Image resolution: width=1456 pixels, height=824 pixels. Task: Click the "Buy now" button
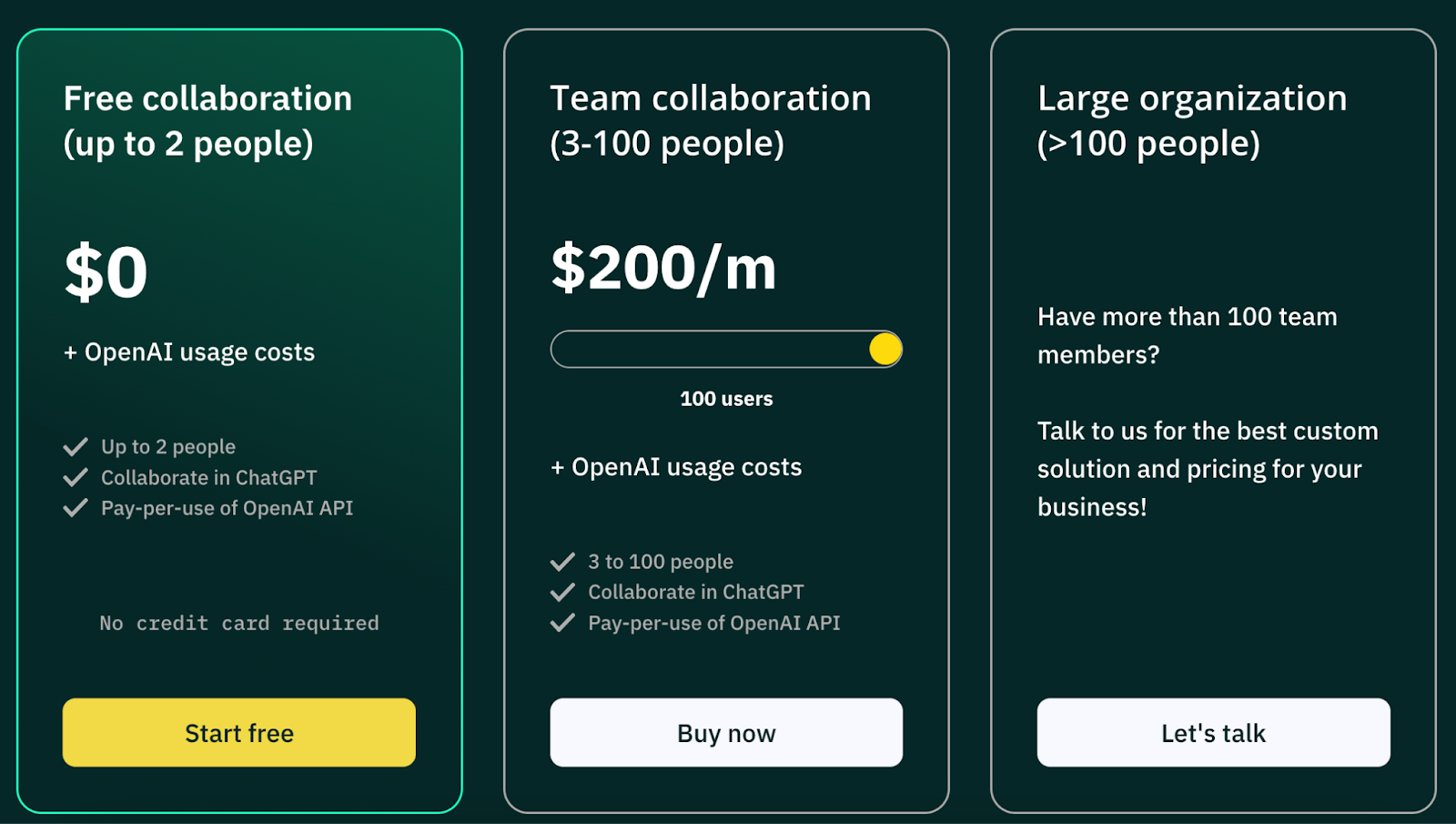[x=726, y=733]
